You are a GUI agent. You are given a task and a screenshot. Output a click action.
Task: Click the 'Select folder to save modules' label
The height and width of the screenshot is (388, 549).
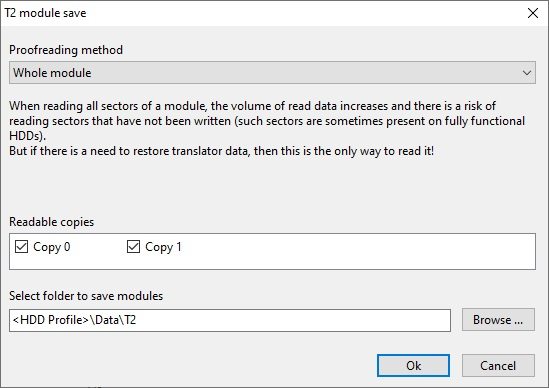coord(86,296)
